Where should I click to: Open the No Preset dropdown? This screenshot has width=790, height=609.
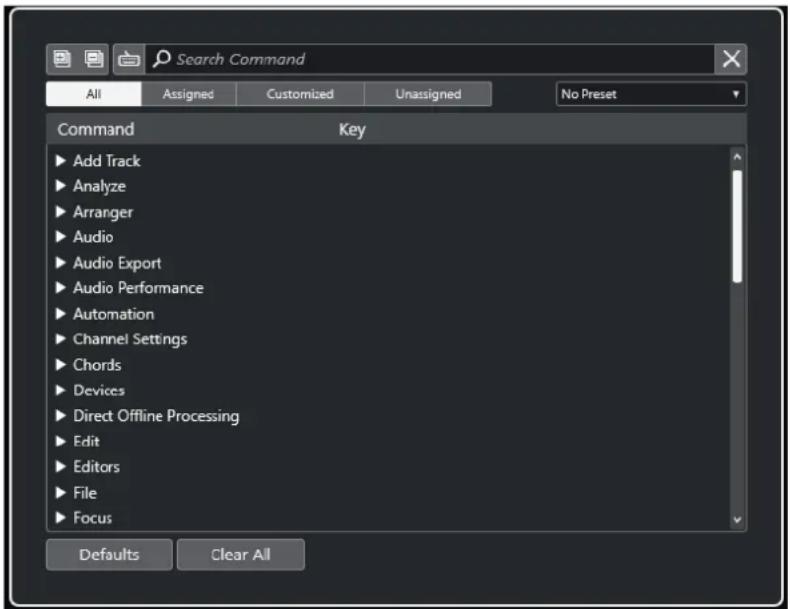[651, 94]
